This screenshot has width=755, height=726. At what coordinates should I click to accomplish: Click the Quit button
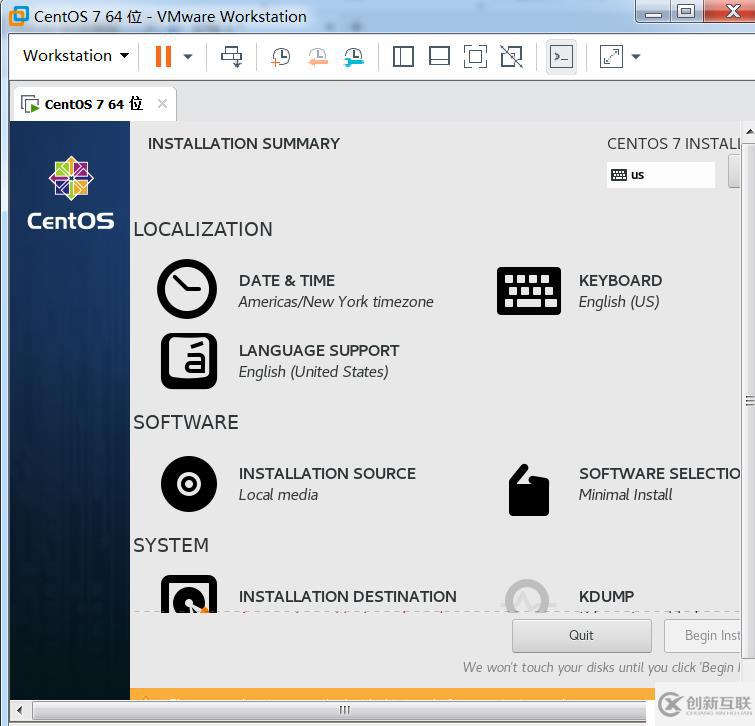coord(581,635)
